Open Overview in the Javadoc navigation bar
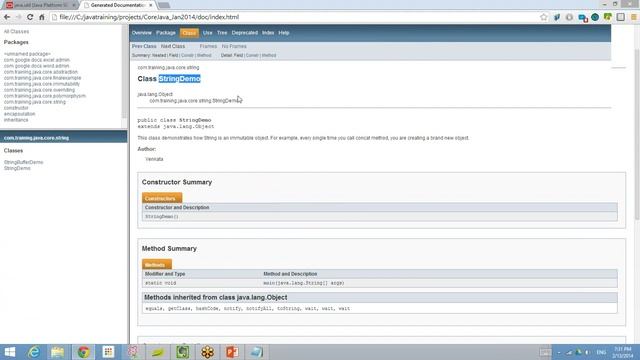 pyautogui.click(x=142, y=33)
